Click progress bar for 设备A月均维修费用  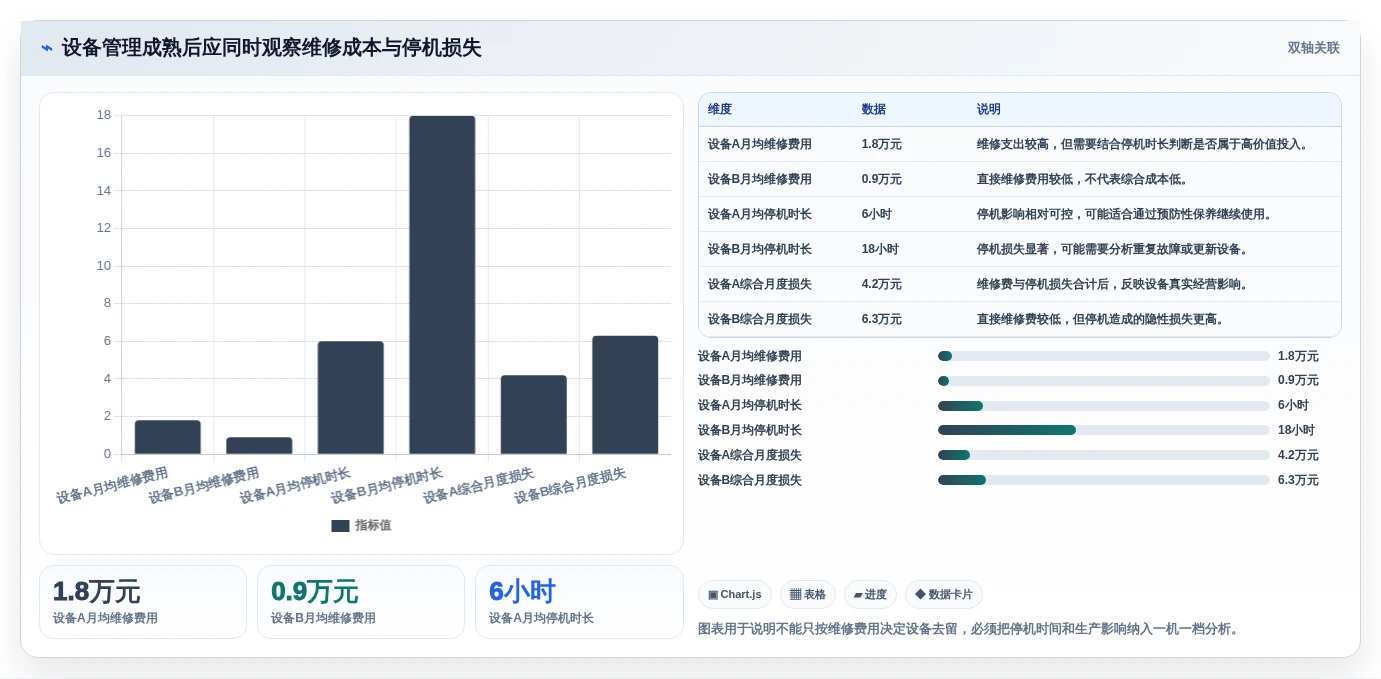[x=1104, y=356]
